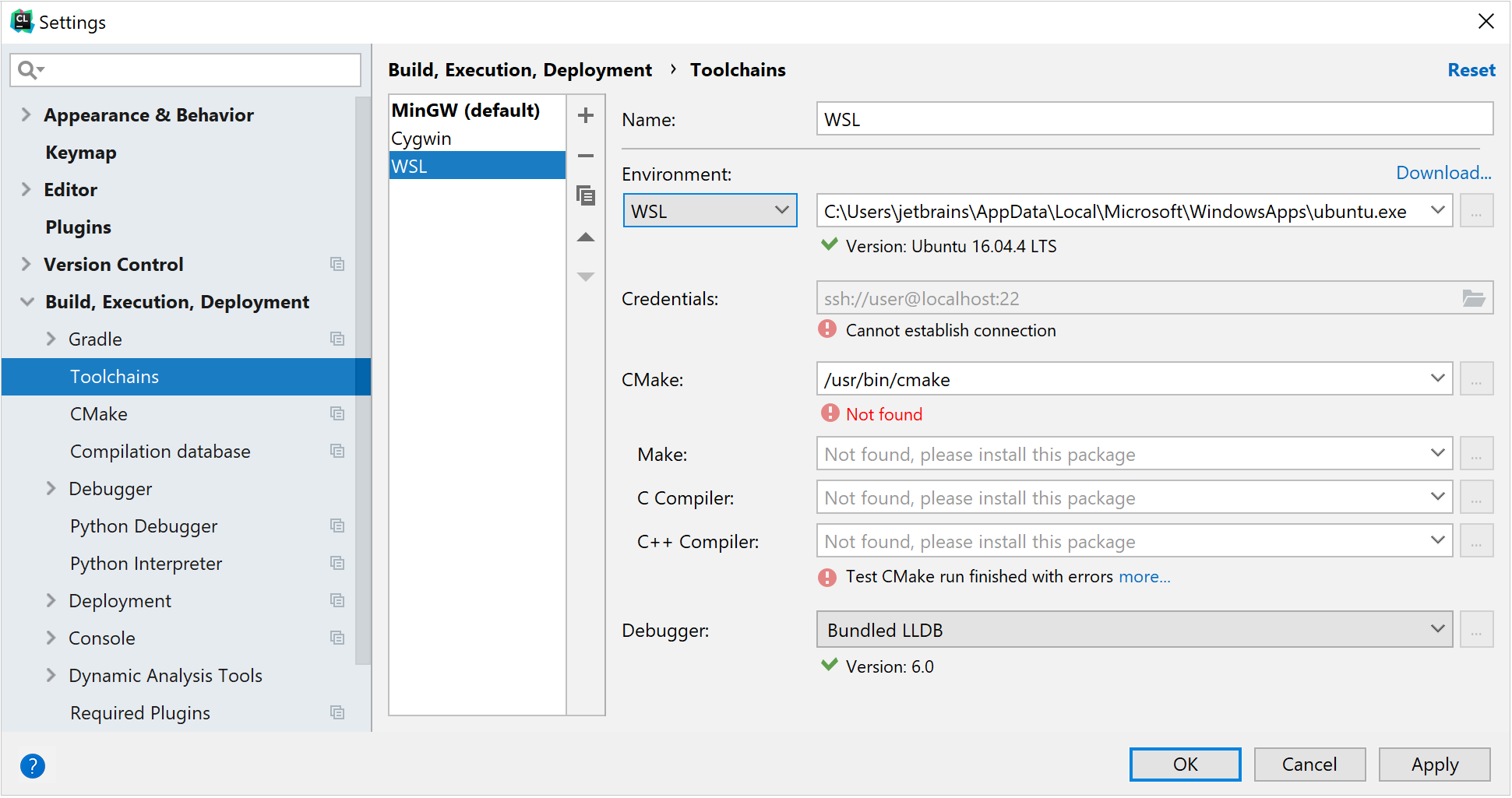Move toolchain up in list
1512x798 pixels.
586,237
